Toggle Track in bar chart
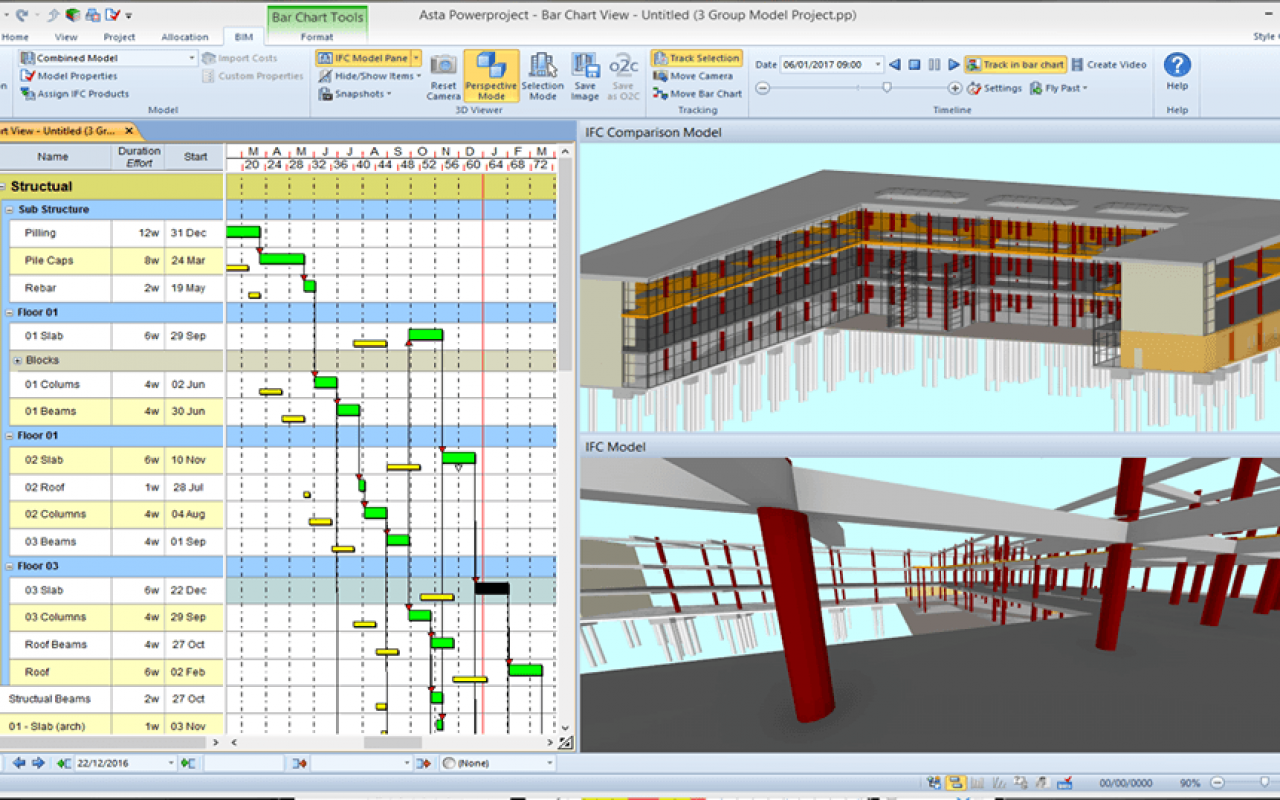 pos(1015,65)
